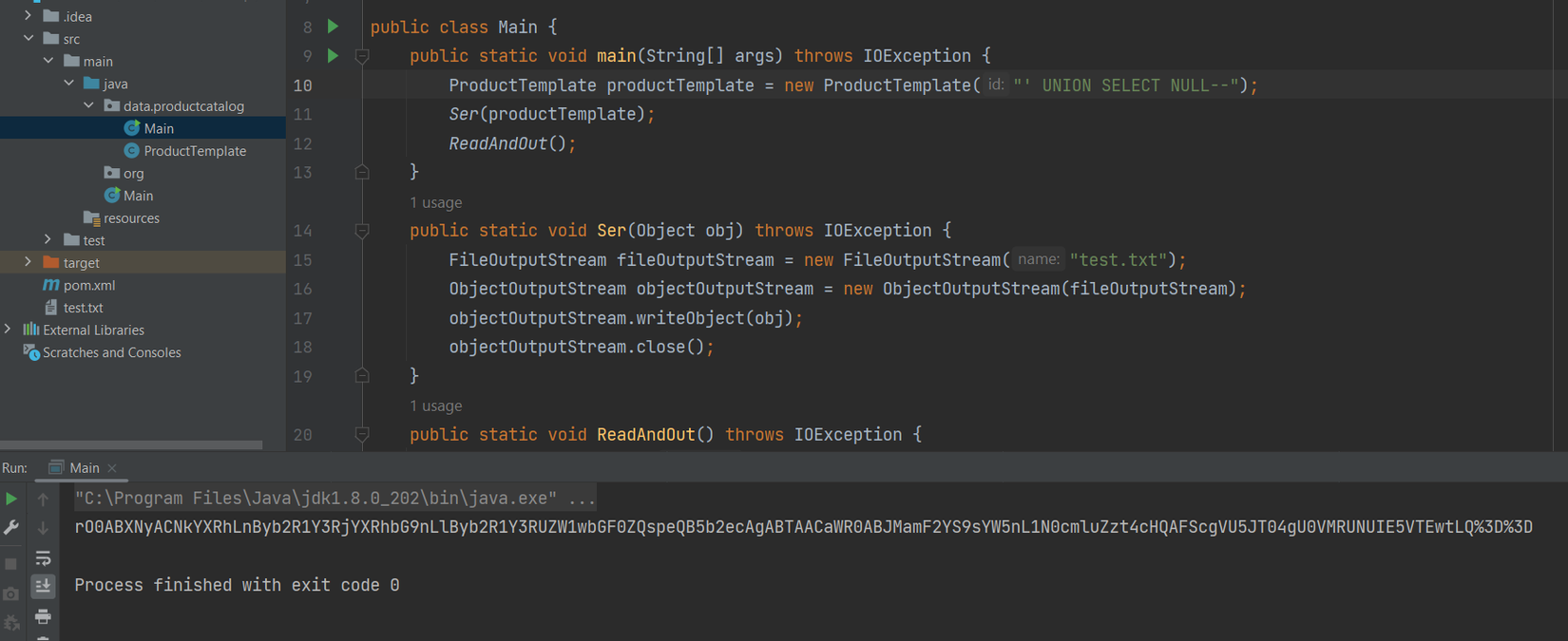
Task: Click the print console output icon
Action: click(43, 617)
